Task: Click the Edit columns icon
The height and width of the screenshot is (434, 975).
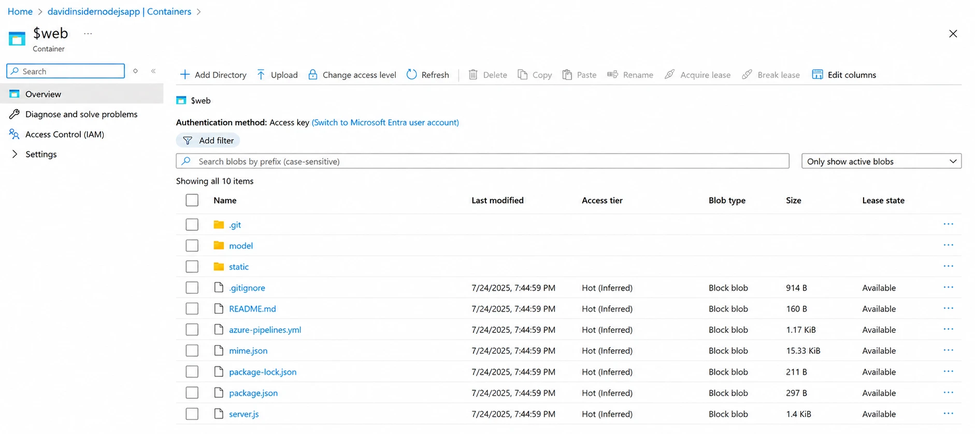Action: tap(817, 75)
